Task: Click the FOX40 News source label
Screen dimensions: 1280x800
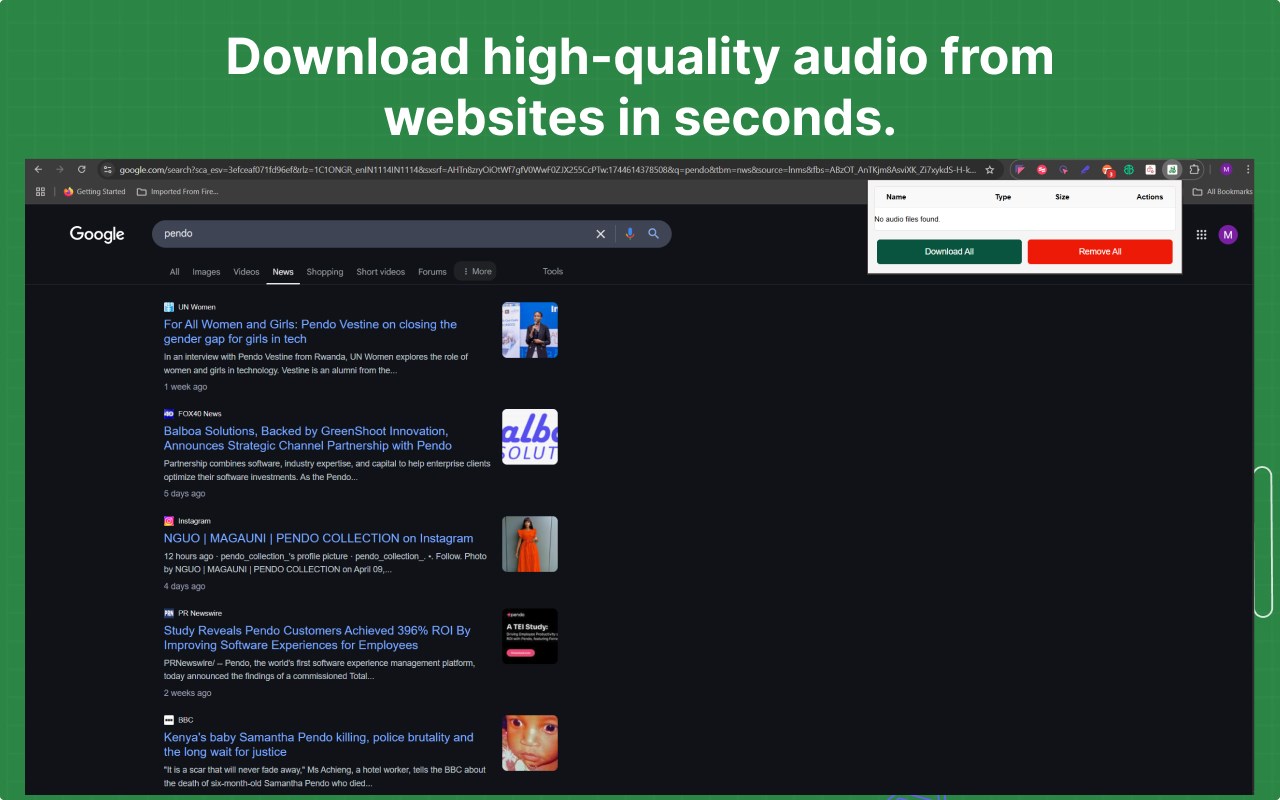Action: tap(200, 414)
